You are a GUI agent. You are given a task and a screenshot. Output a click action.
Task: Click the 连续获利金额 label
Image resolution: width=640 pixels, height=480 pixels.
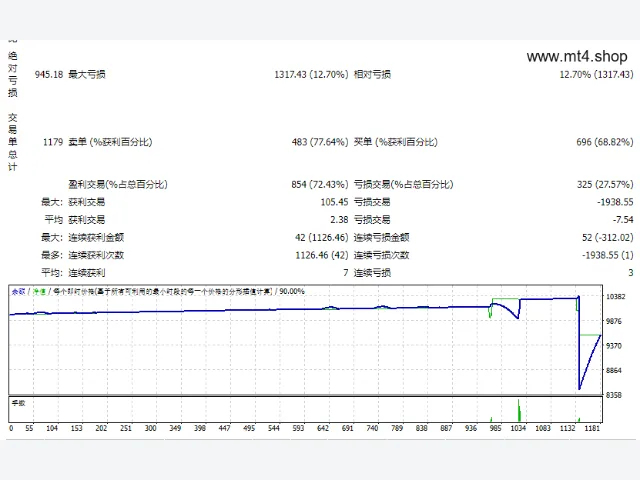tap(96, 238)
